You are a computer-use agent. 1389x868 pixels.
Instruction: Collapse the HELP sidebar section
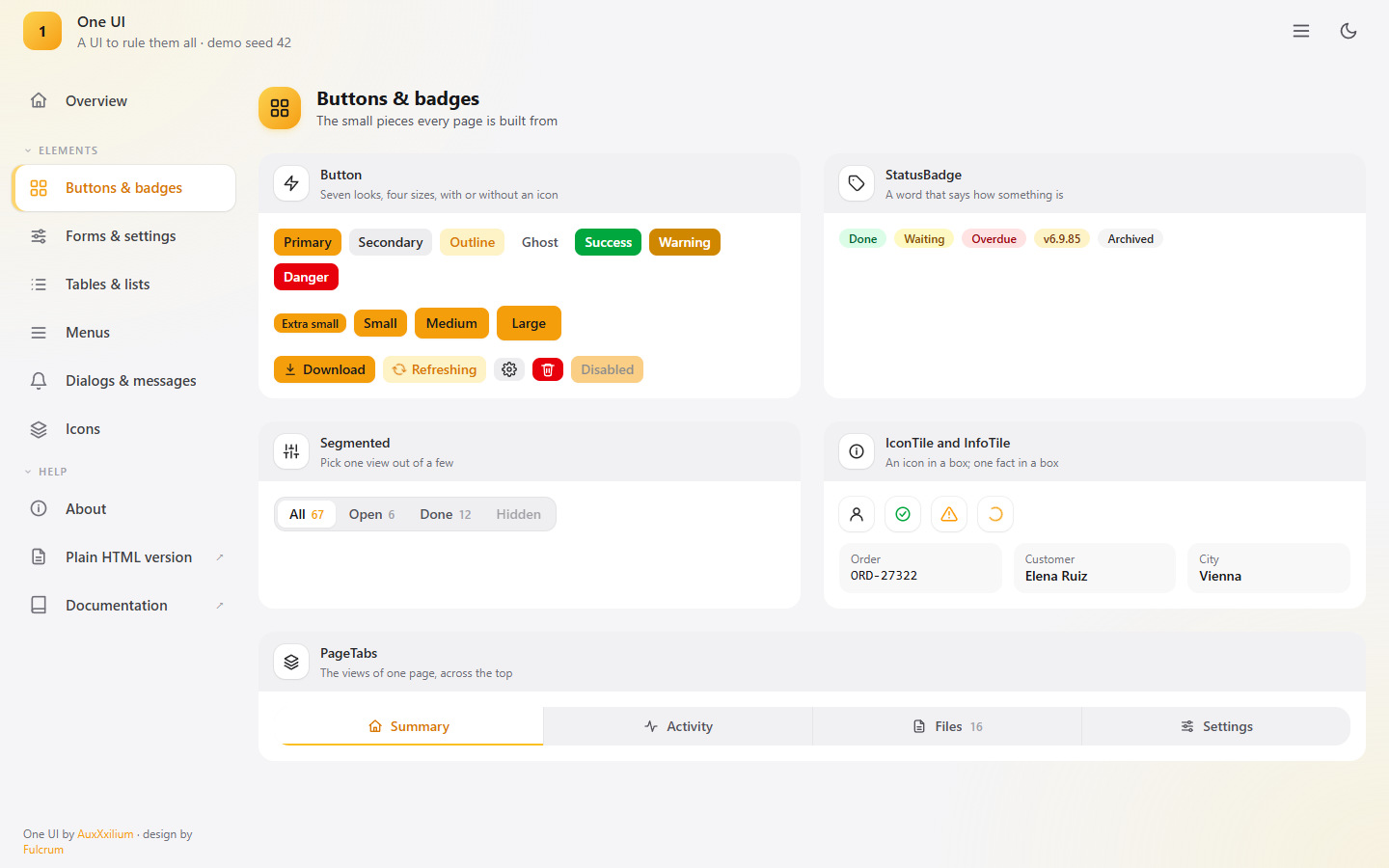click(x=45, y=472)
